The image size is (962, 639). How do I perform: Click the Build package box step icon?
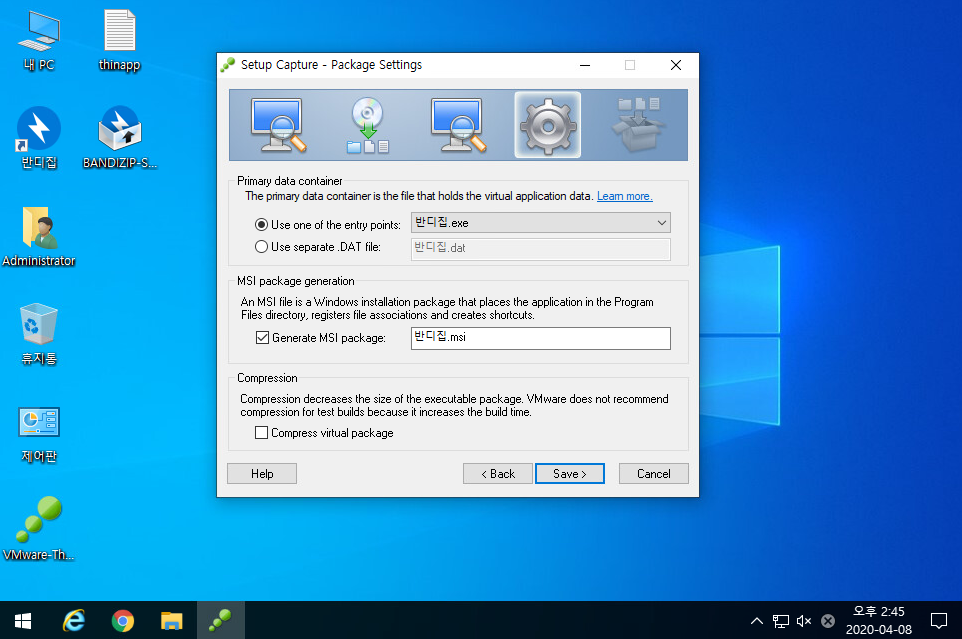coord(638,125)
